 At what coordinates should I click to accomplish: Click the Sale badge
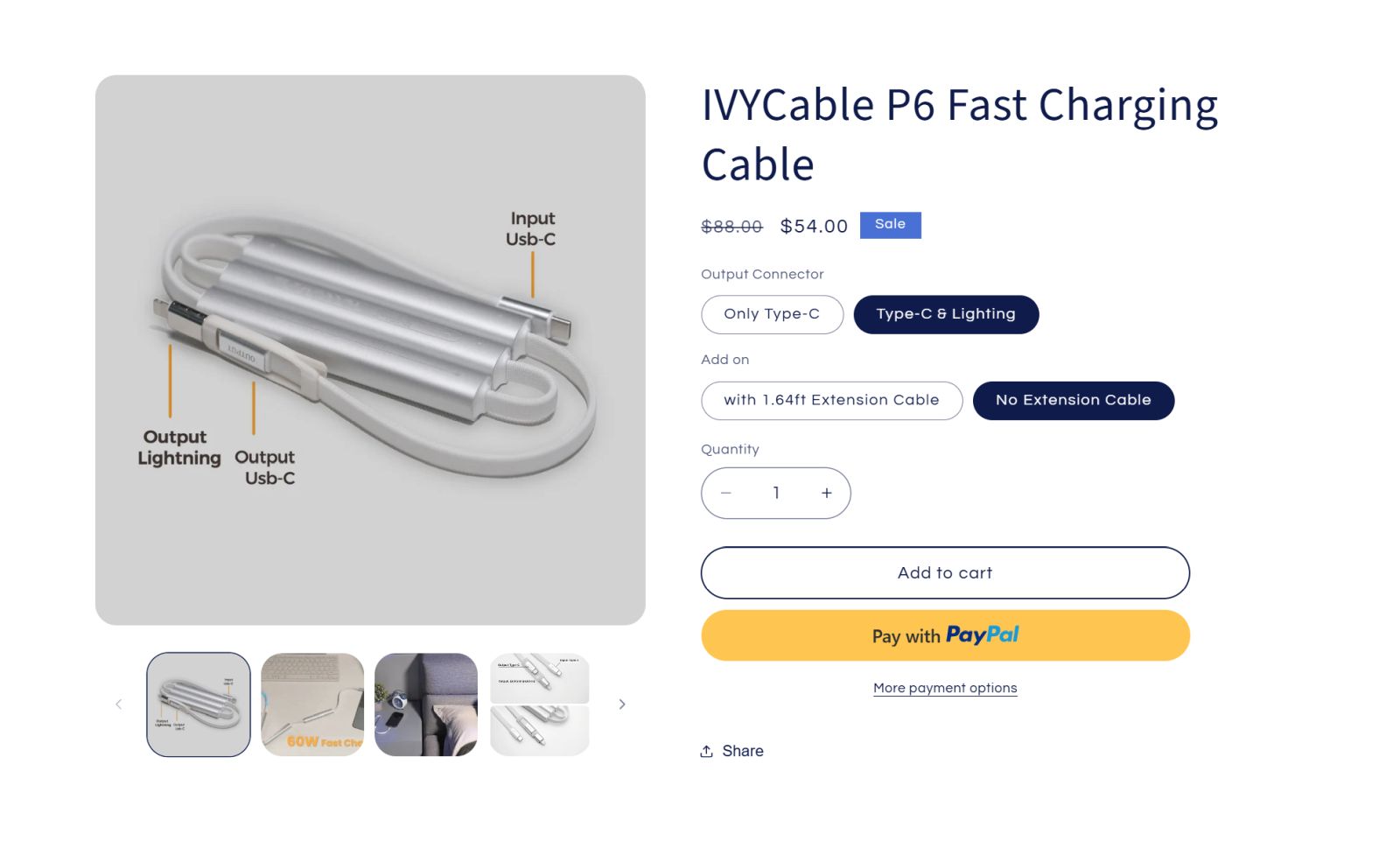coord(890,225)
